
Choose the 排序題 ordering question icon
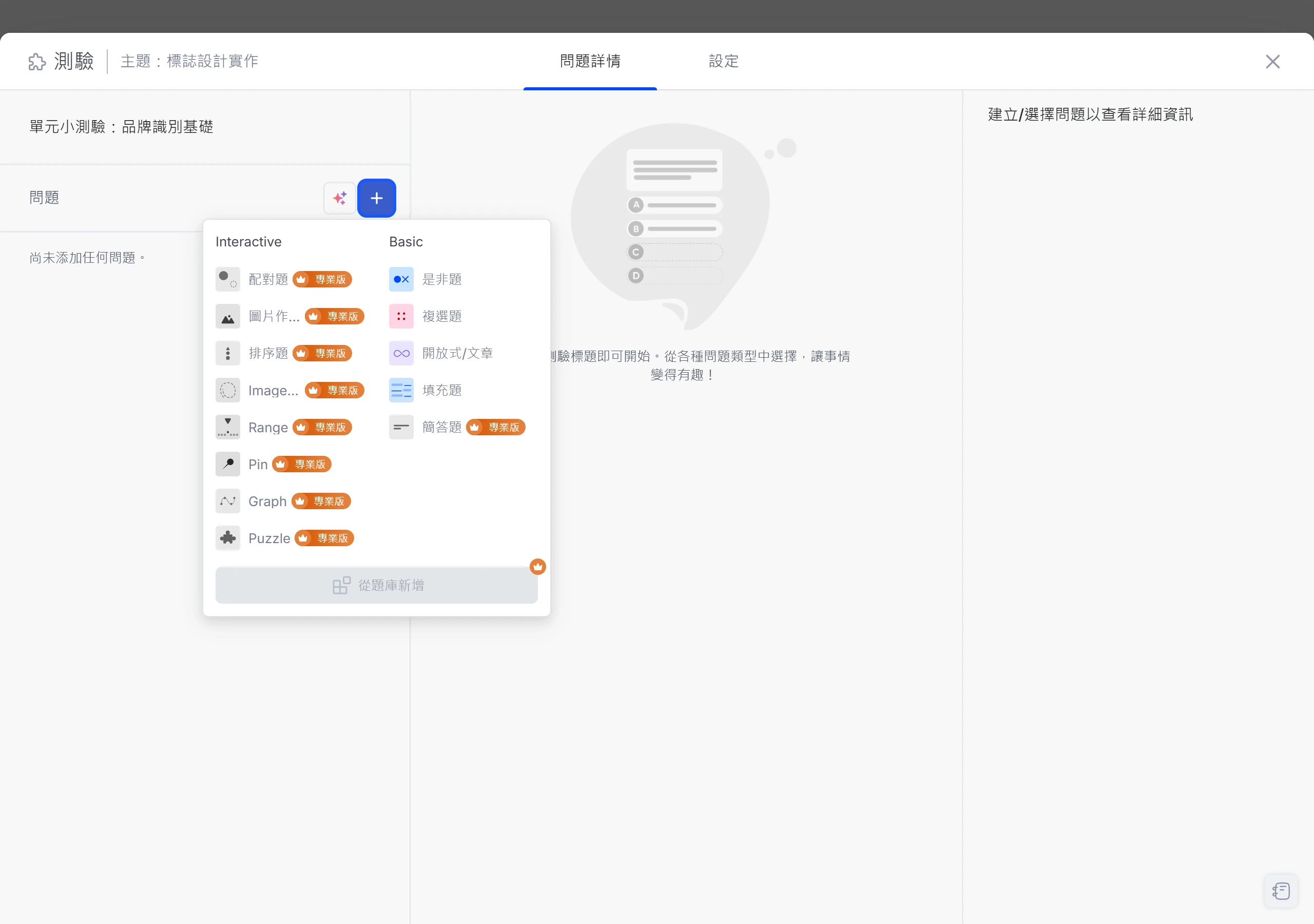[x=228, y=353]
